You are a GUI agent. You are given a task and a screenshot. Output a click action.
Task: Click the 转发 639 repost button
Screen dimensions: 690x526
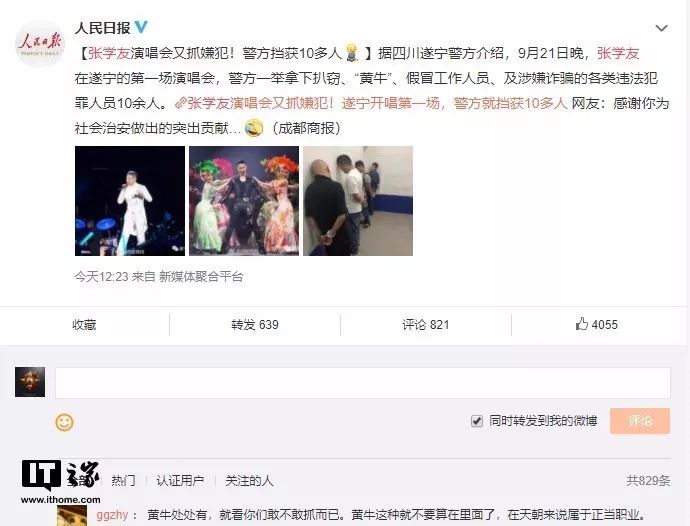[x=255, y=325]
